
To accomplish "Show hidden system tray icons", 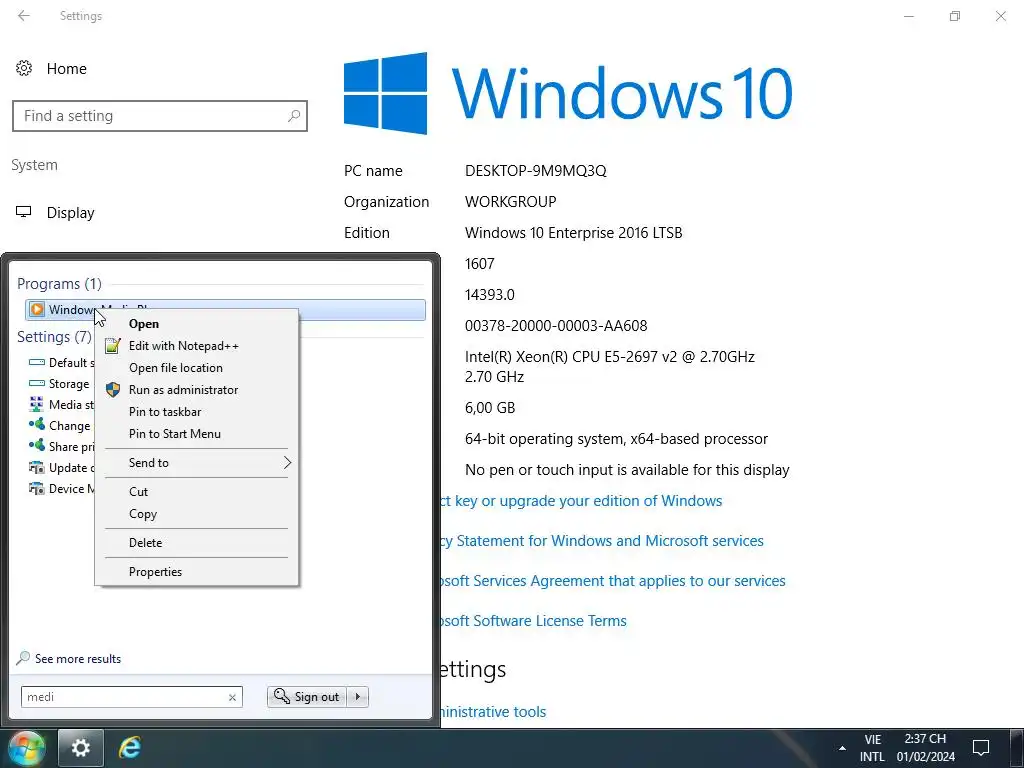I will (x=842, y=748).
